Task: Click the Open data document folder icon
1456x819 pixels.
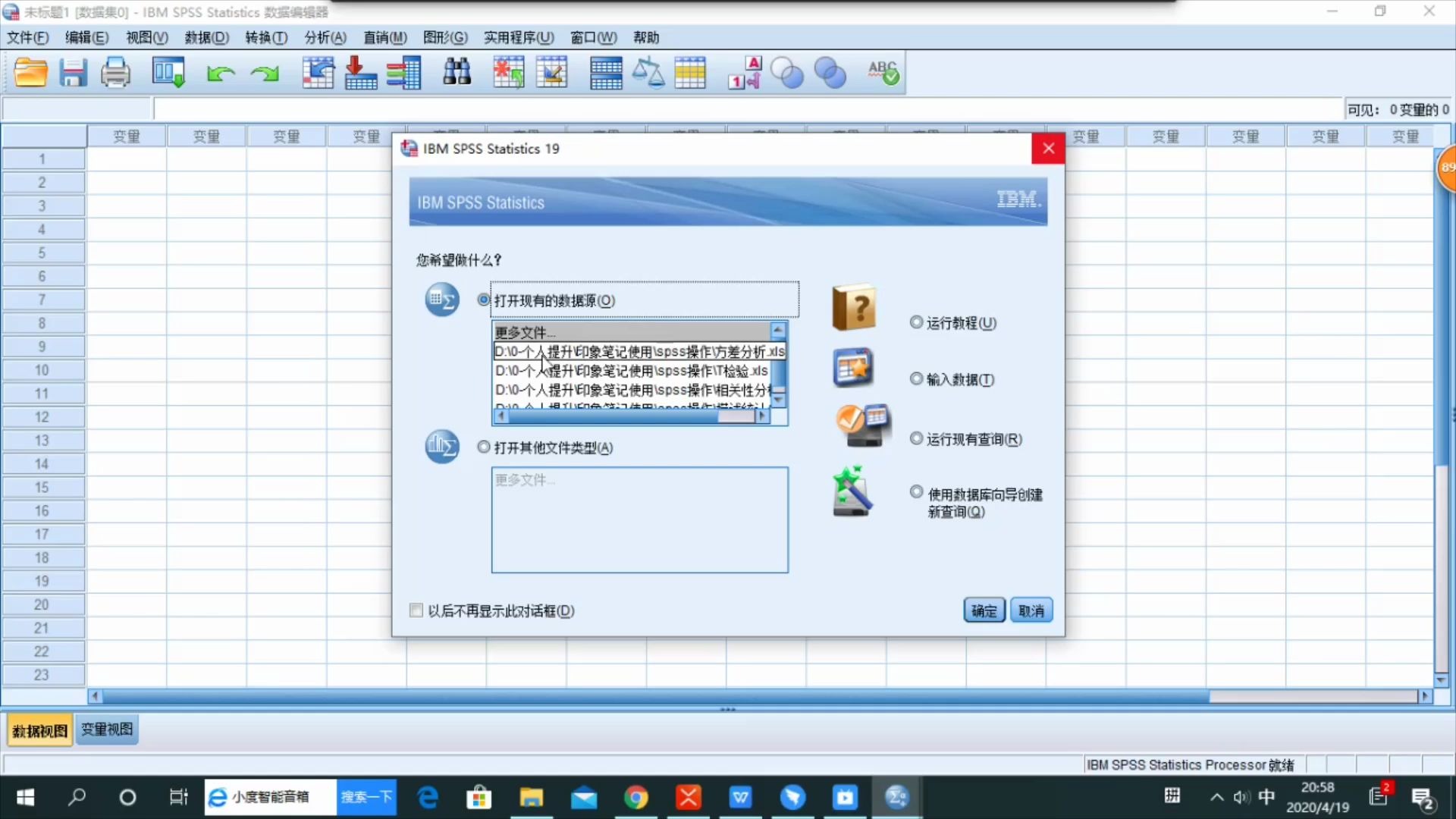Action: 31,73
